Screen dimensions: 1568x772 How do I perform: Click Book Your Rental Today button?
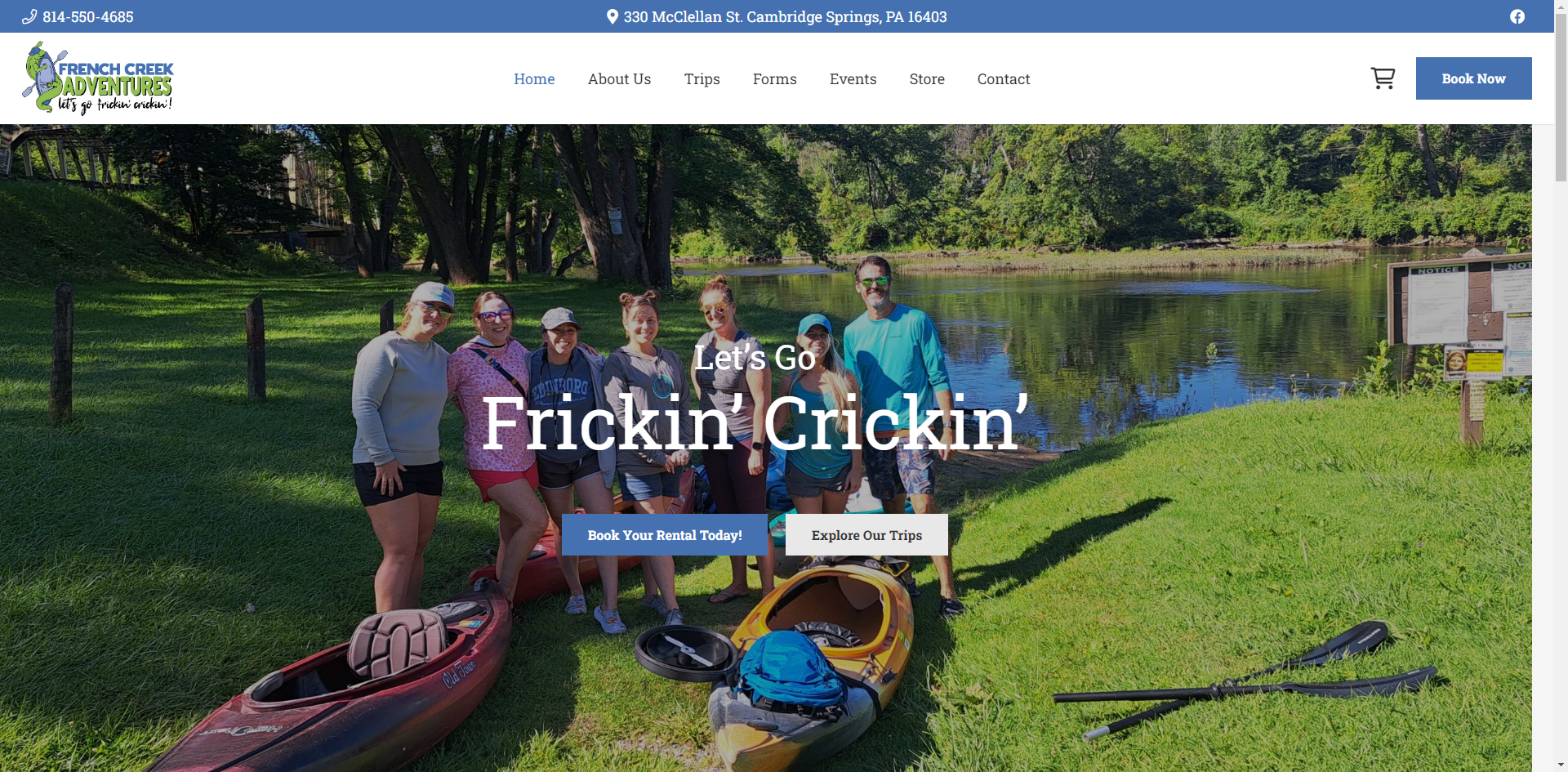(665, 535)
